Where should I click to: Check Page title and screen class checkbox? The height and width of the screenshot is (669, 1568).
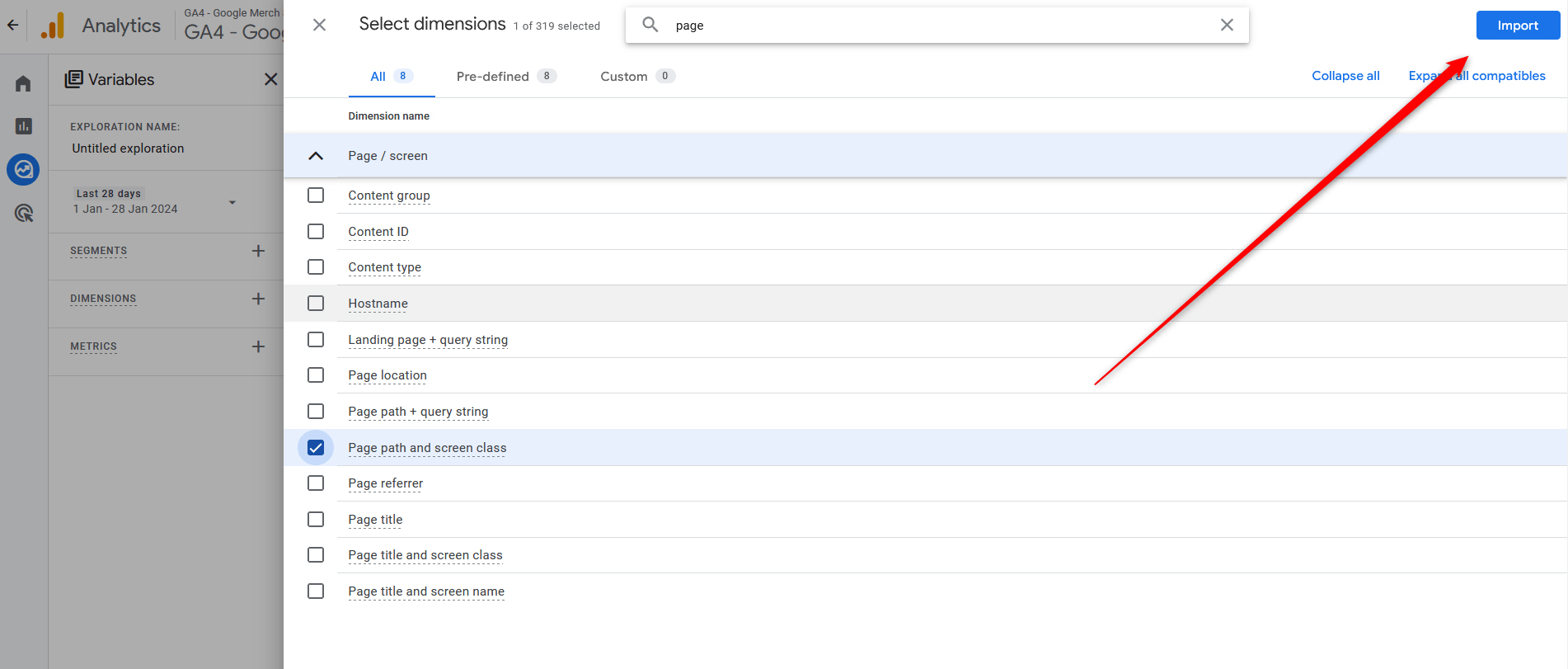[316, 555]
